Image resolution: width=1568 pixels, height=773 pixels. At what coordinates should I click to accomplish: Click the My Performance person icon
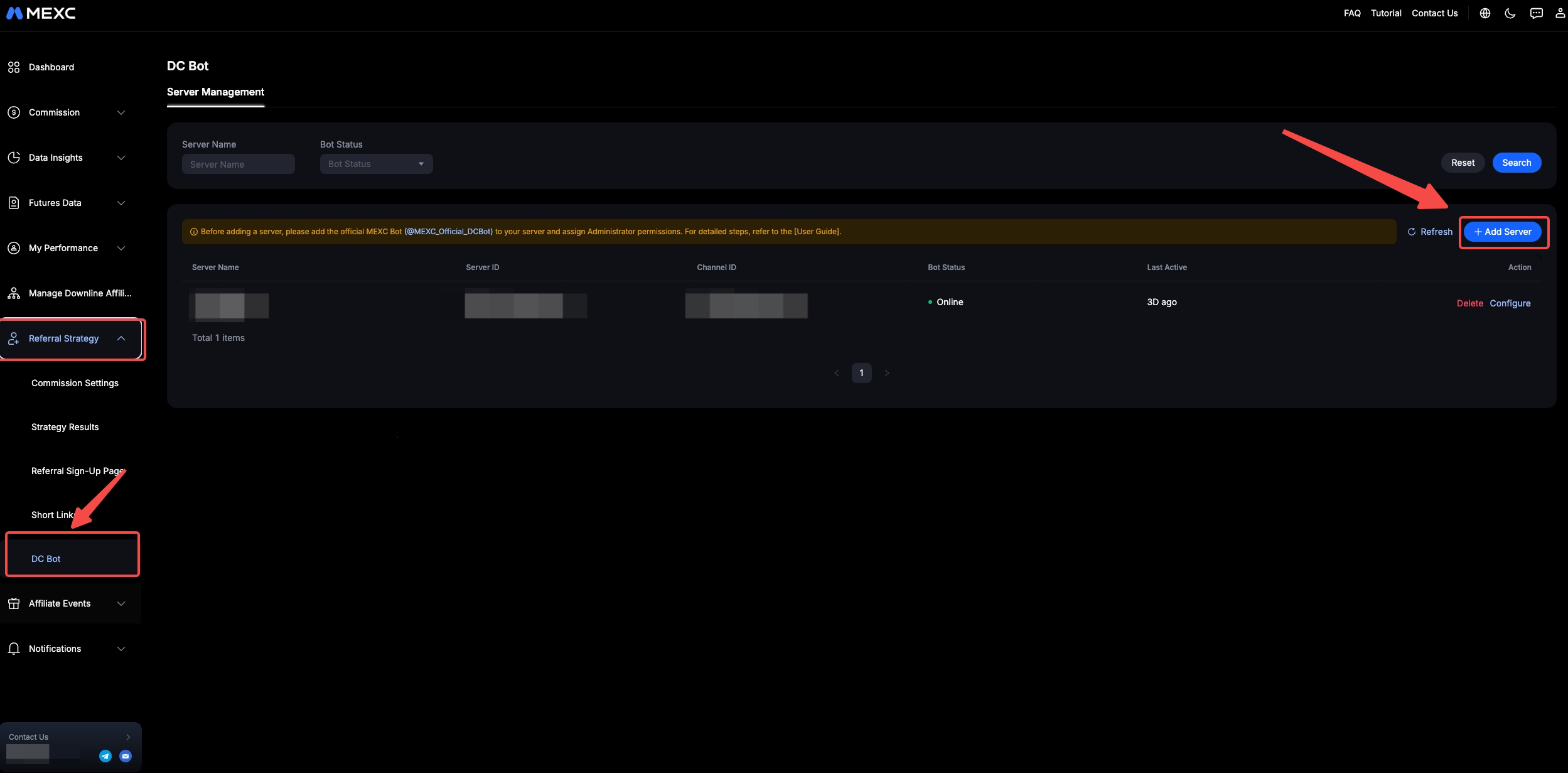[x=14, y=248]
